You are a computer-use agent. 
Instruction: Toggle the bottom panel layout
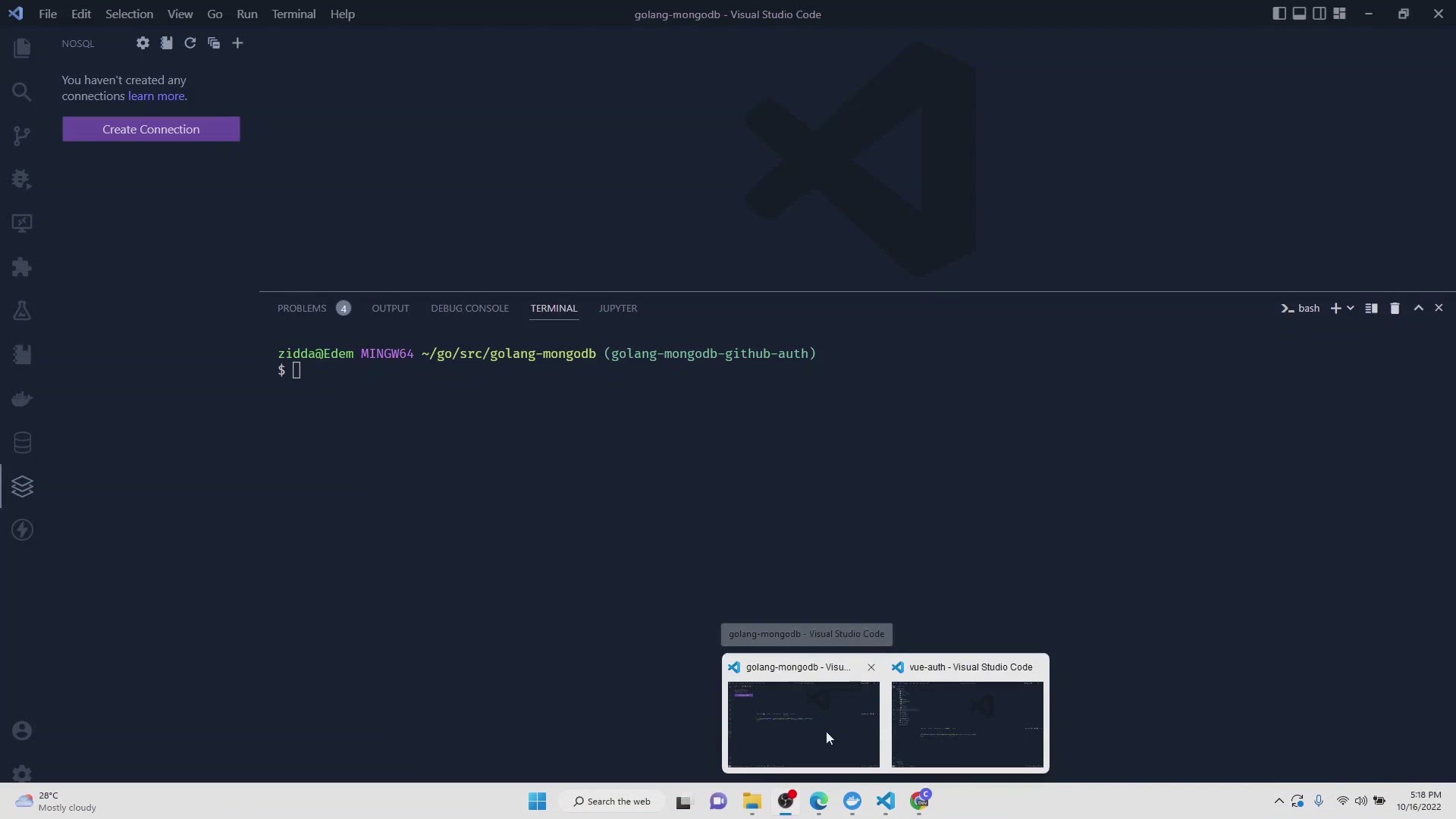point(1299,14)
